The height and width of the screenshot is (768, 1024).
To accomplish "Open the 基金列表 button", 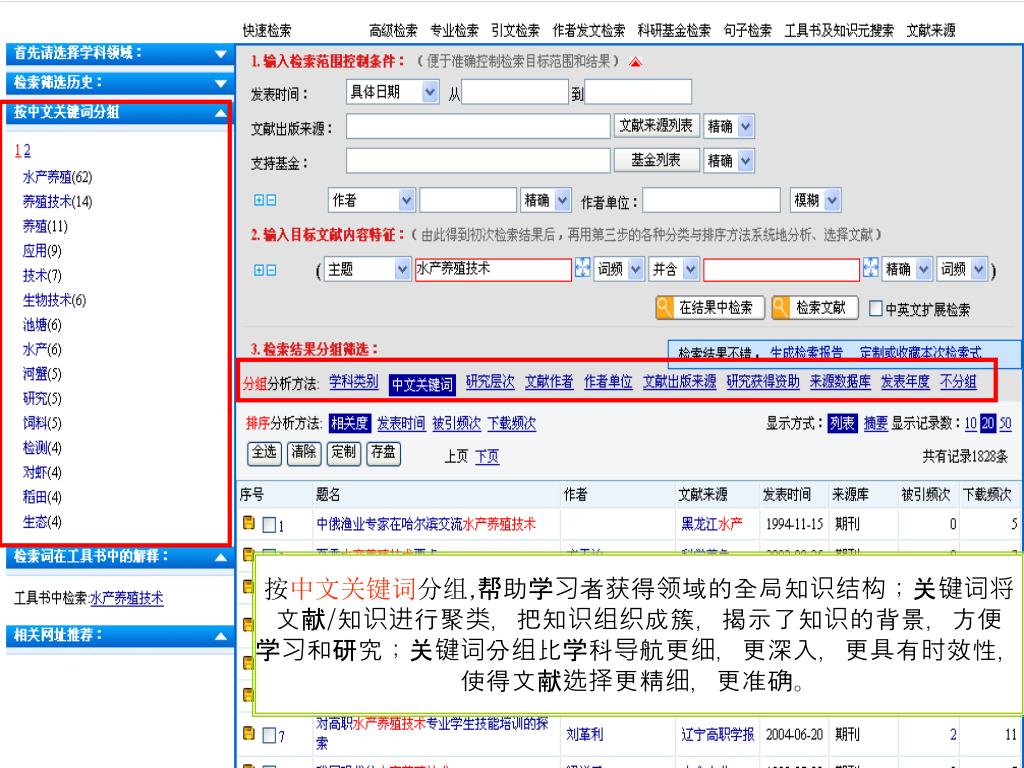I will [x=656, y=160].
